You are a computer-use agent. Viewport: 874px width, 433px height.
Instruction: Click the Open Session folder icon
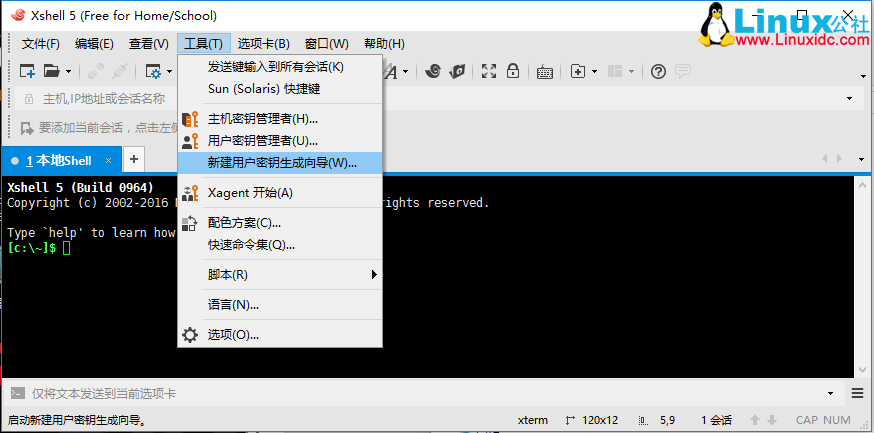tap(51, 71)
